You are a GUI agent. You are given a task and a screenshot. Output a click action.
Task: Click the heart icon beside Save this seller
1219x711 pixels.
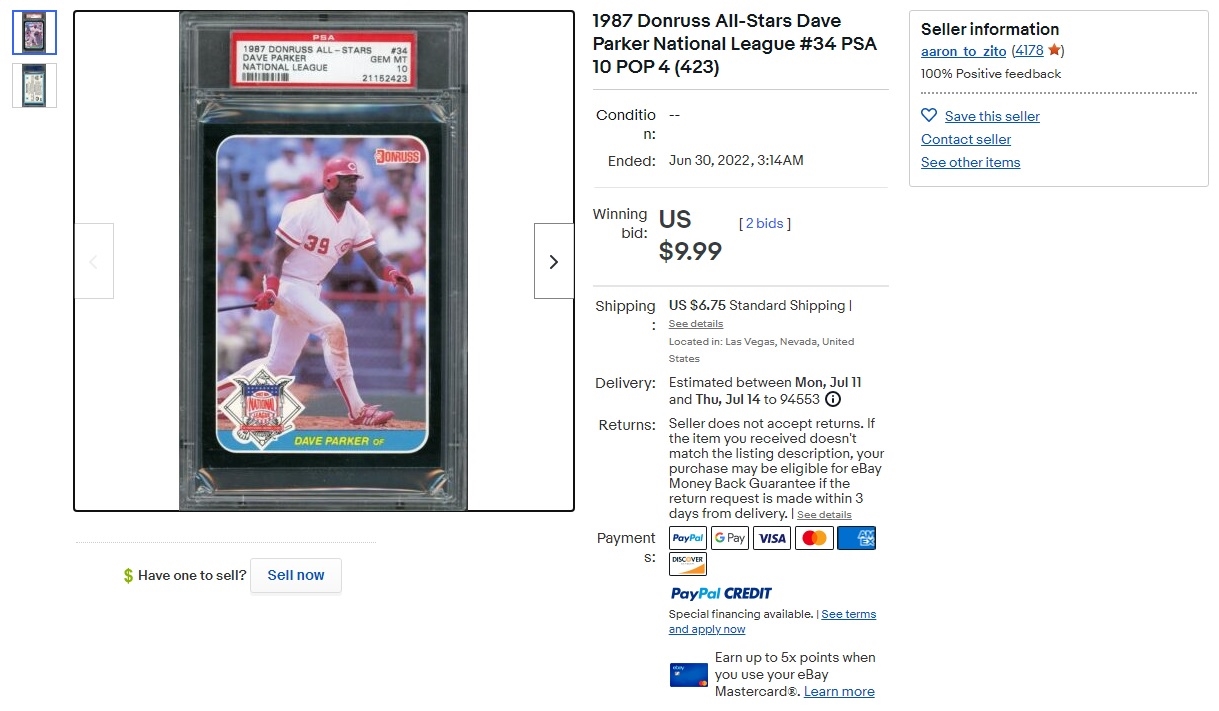pos(929,115)
